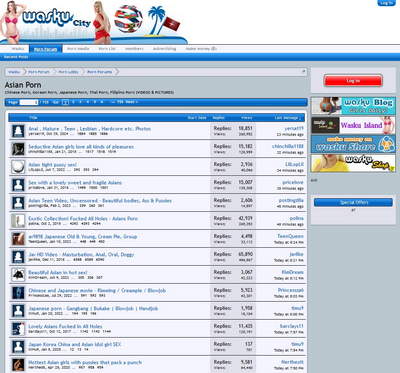Click the red Log in button

tap(353, 81)
